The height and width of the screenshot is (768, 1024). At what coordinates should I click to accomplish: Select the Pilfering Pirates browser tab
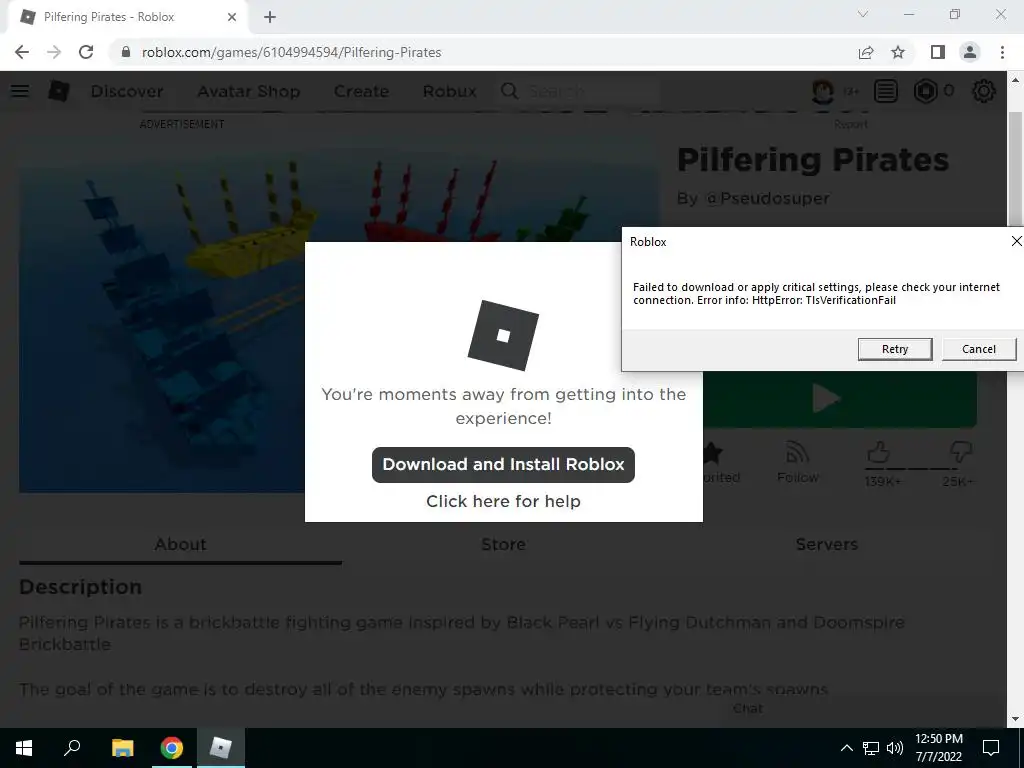[128, 17]
